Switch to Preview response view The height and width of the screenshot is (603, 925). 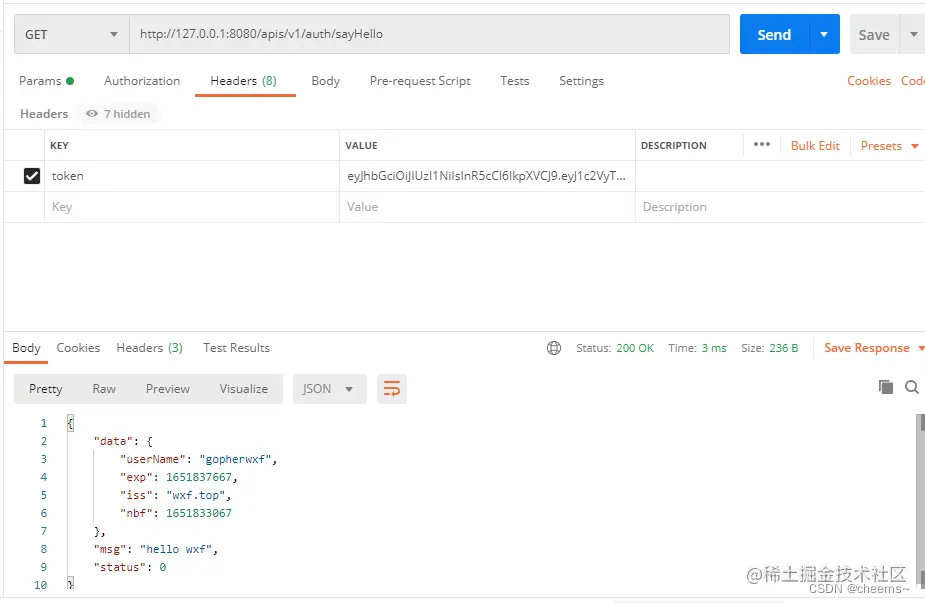click(168, 389)
